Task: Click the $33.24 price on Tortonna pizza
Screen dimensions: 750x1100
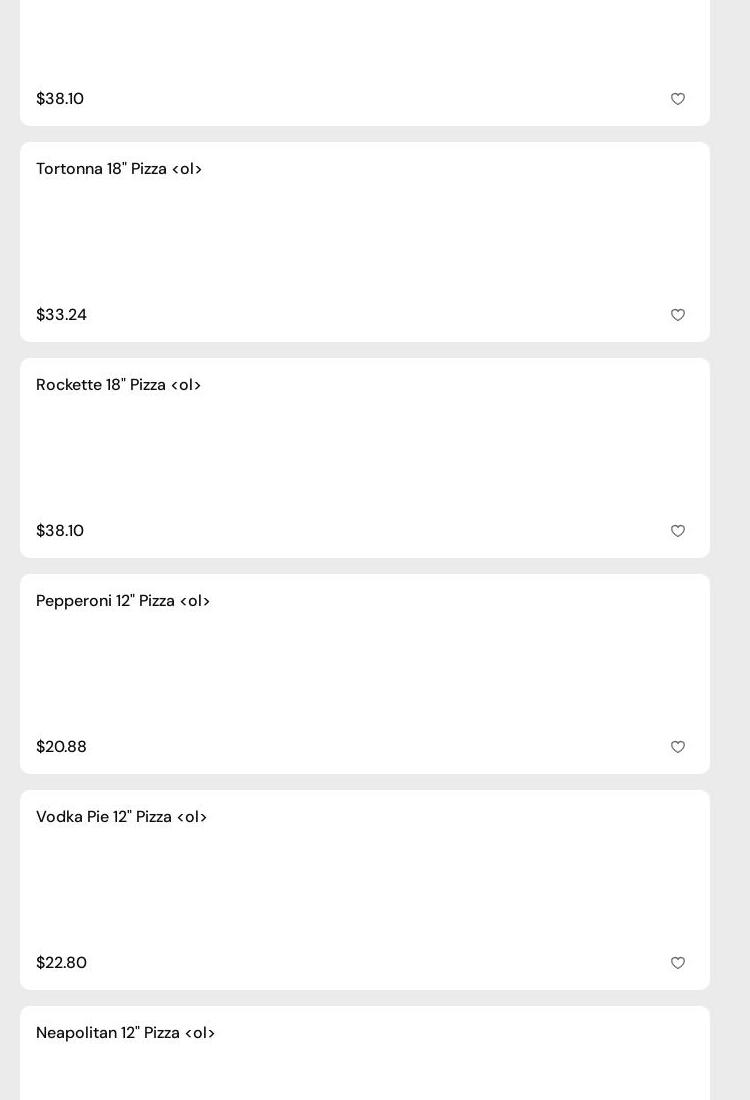Action: [61, 315]
